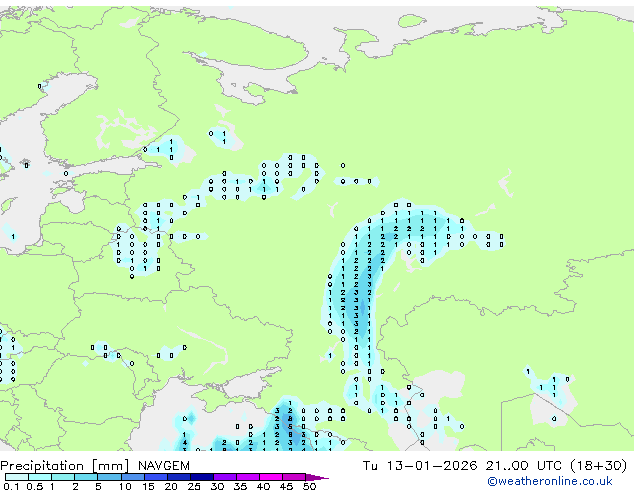Click the 0.5 to 1 mm legend swatch
This screenshot has width=634, height=490.
pos(40,477)
